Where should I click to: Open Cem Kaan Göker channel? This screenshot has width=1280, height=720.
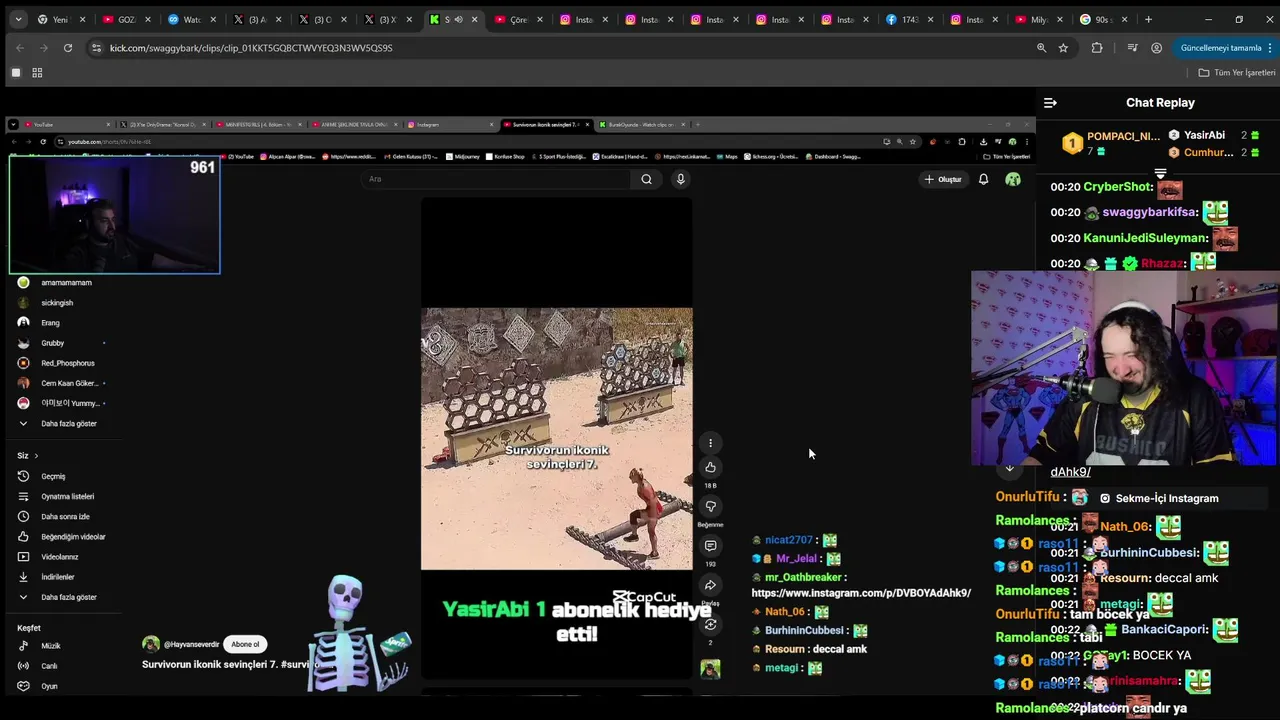(x=69, y=383)
